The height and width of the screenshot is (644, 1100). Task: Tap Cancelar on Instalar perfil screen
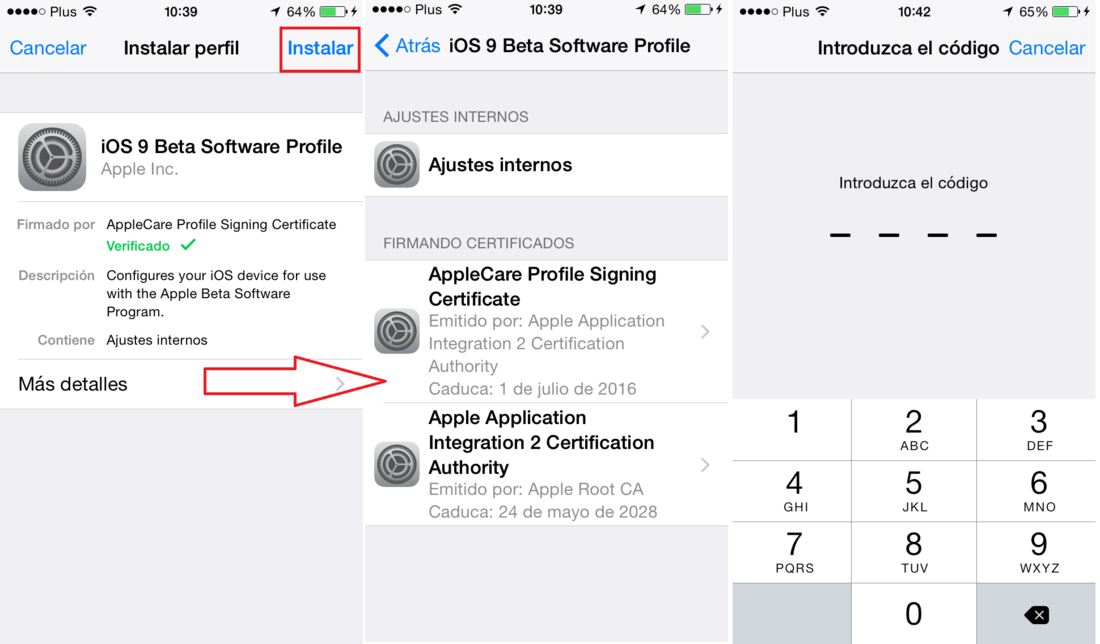click(48, 48)
